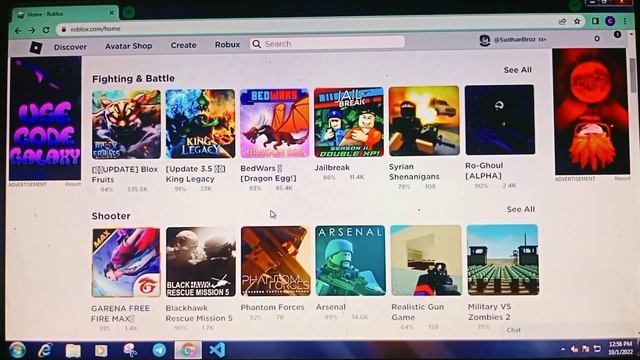Open Robux balance icon showing 0
This screenshot has height=360, width=640.
coord(597,38)
